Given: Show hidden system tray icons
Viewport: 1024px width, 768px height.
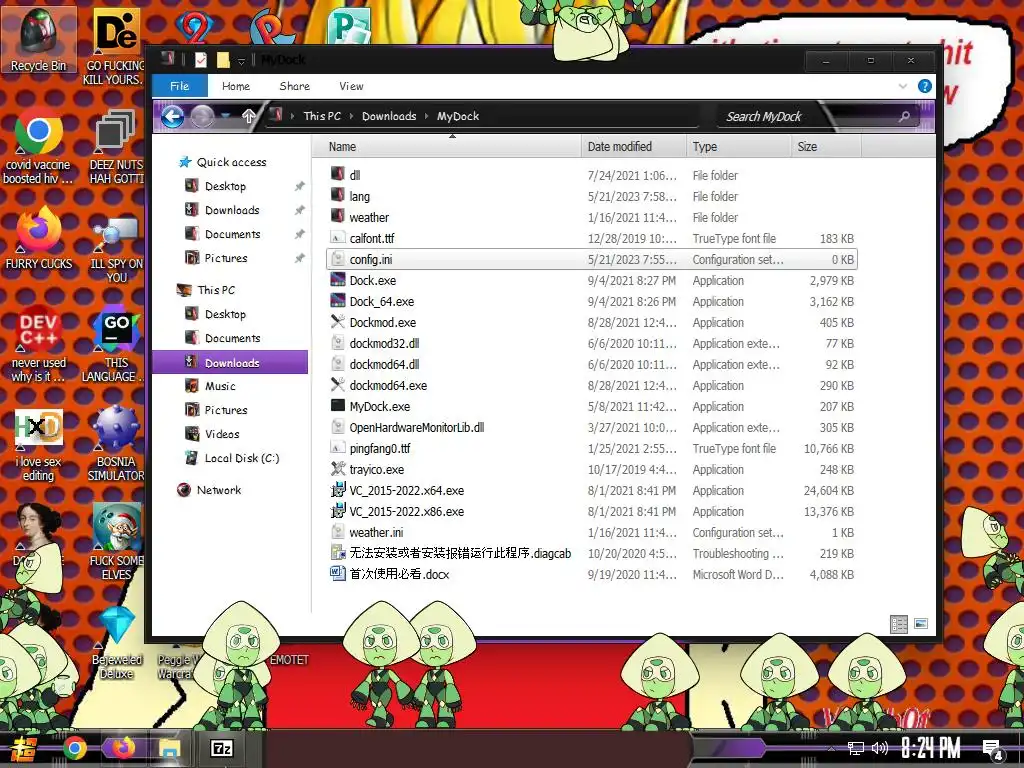Looking at the screenshot, I should (831, 748).
